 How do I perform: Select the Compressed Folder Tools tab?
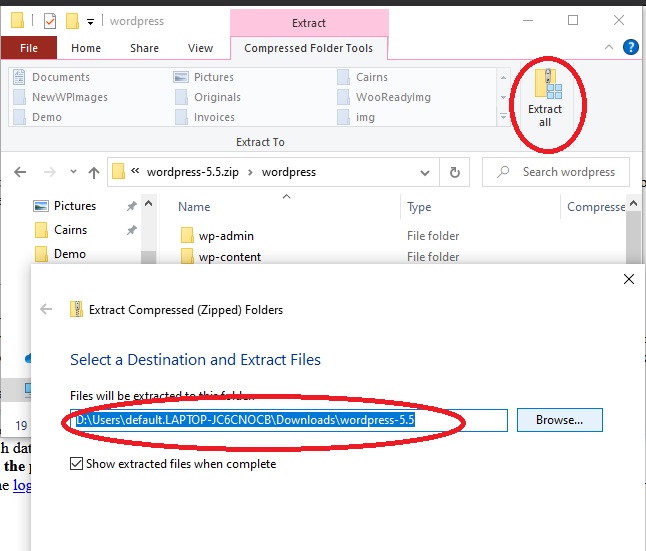click(x=309, y=48)
